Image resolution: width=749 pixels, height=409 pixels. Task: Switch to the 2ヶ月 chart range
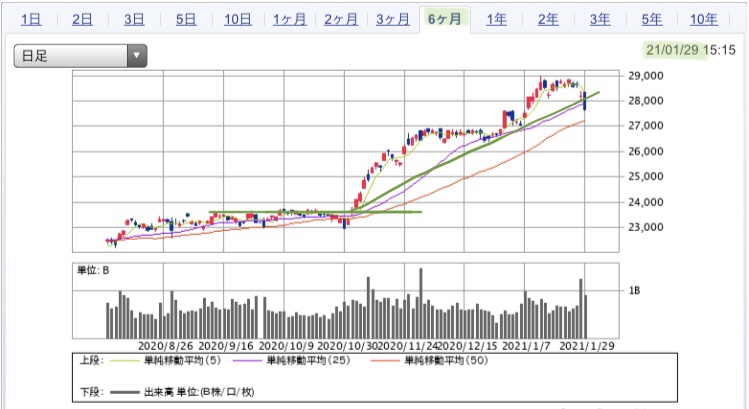(x=341, y=20)
